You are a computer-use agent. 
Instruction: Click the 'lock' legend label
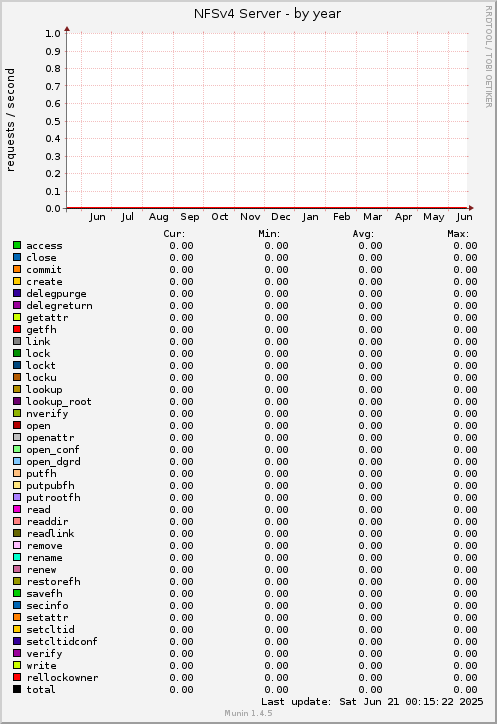pyautogui.click(x=38, y=354)
